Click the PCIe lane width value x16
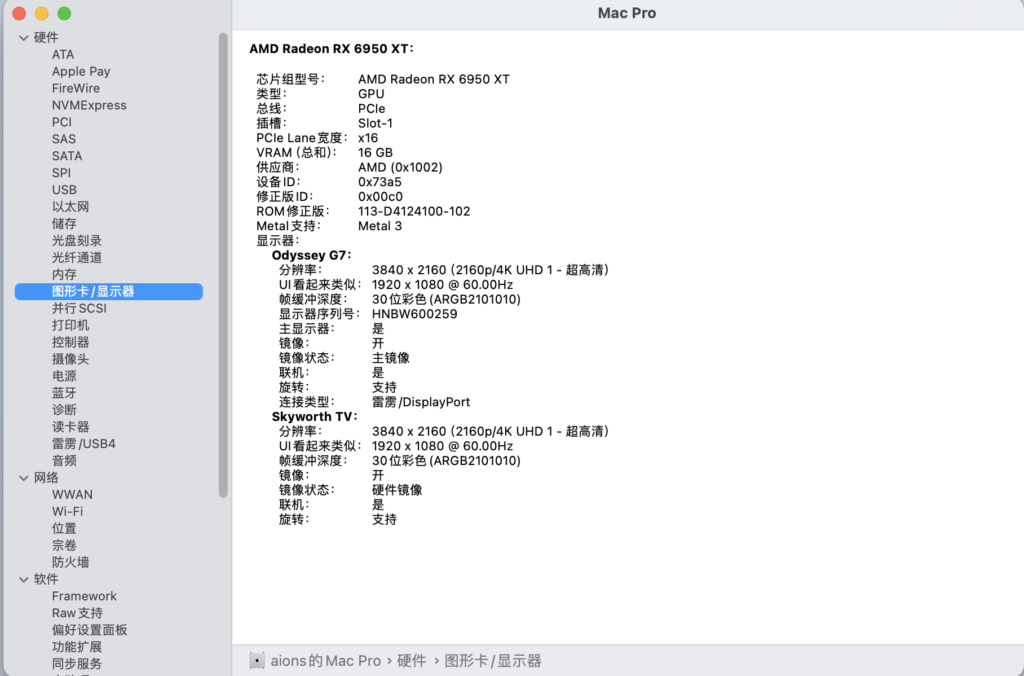Image resolution: width=1024 pixels, height=676 pixels. tap(368, 138)
